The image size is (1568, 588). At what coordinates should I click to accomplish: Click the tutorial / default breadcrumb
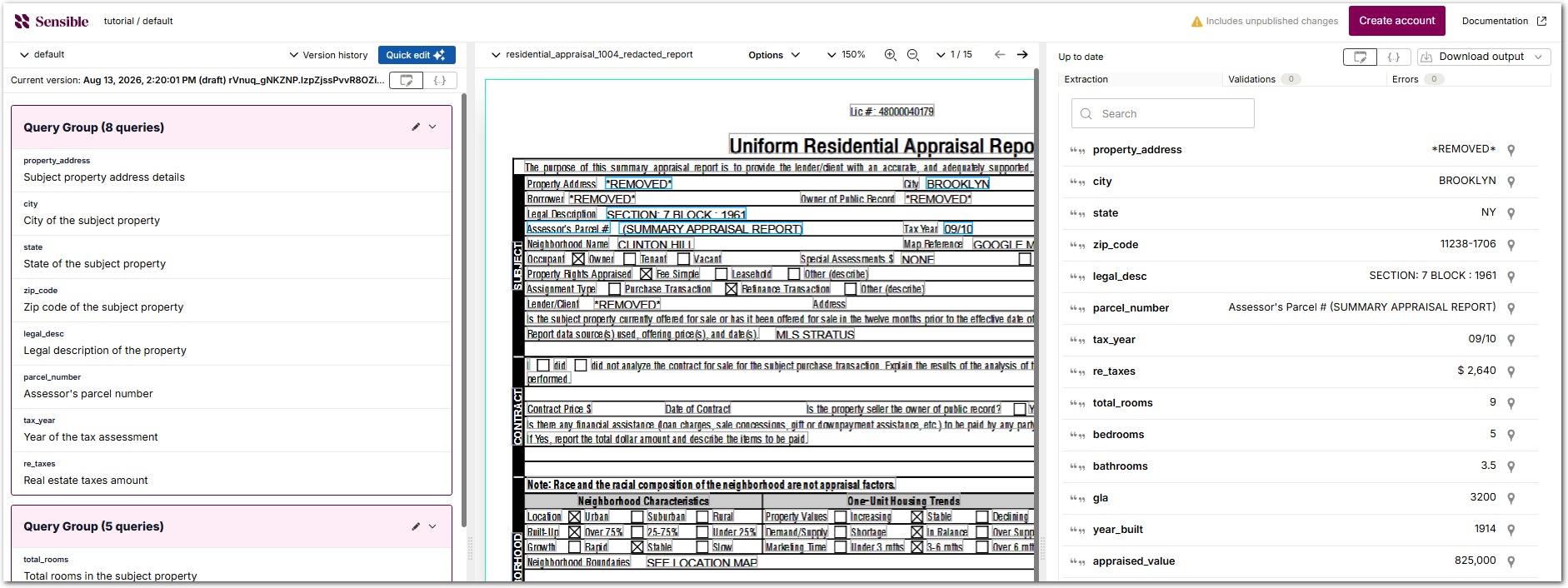(x=138, y=21)
